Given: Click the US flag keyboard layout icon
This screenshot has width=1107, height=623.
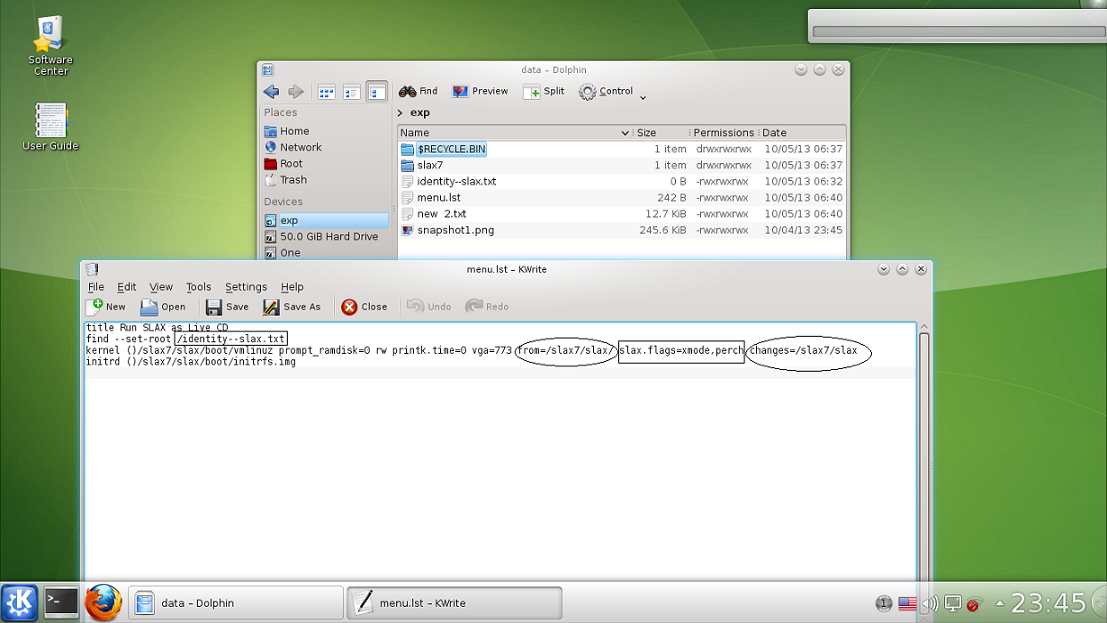Looking at the screenshot, I should pos(907,604).
